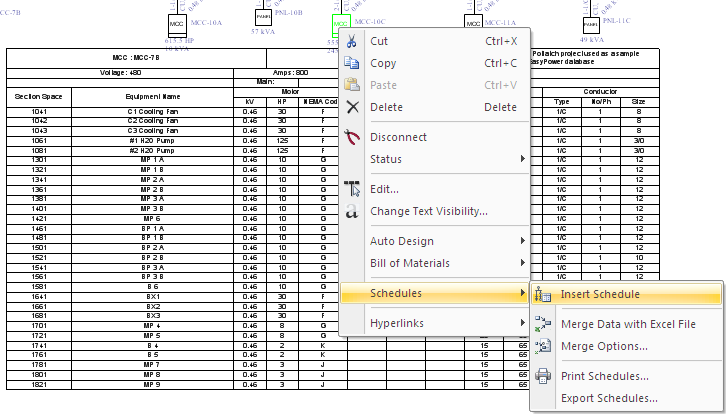Select Merge Options in the submenu
The height and width of the screenshot is (414, 726).
point(604,346)
